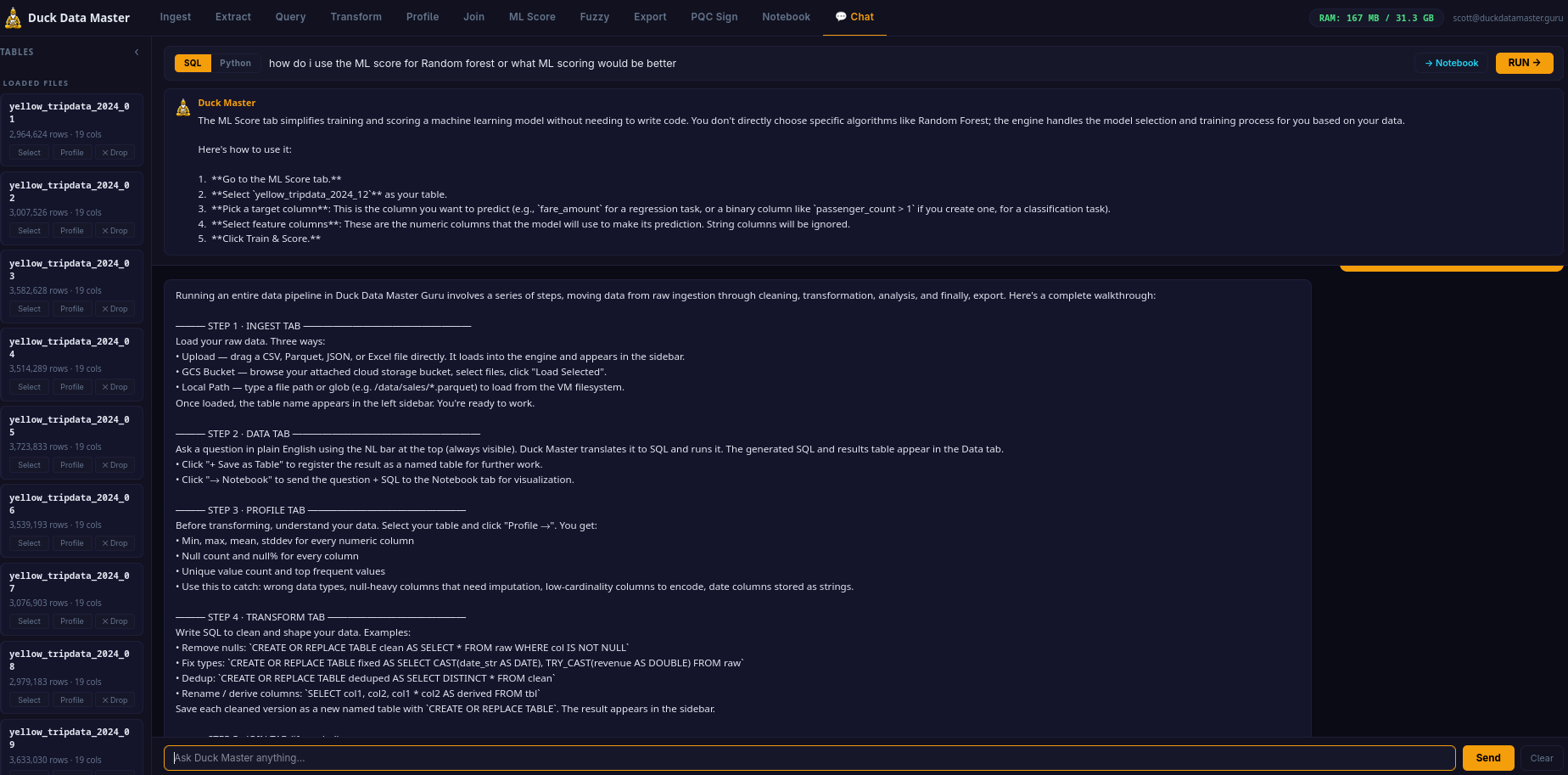This screenshot has height=775, width=1568.
Task: Click Select for table yellow_tripdata_2024_08
Action: coord(30,700)
